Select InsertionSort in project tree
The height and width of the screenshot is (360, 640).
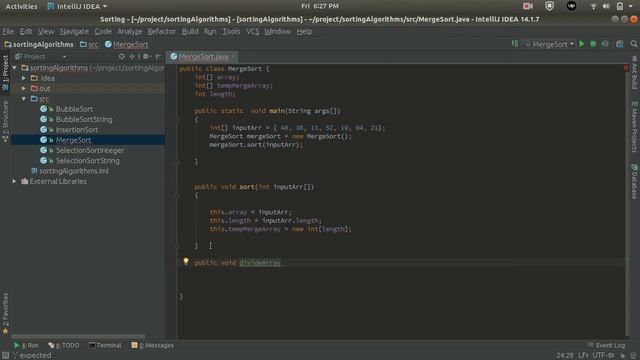coord(77,130)
